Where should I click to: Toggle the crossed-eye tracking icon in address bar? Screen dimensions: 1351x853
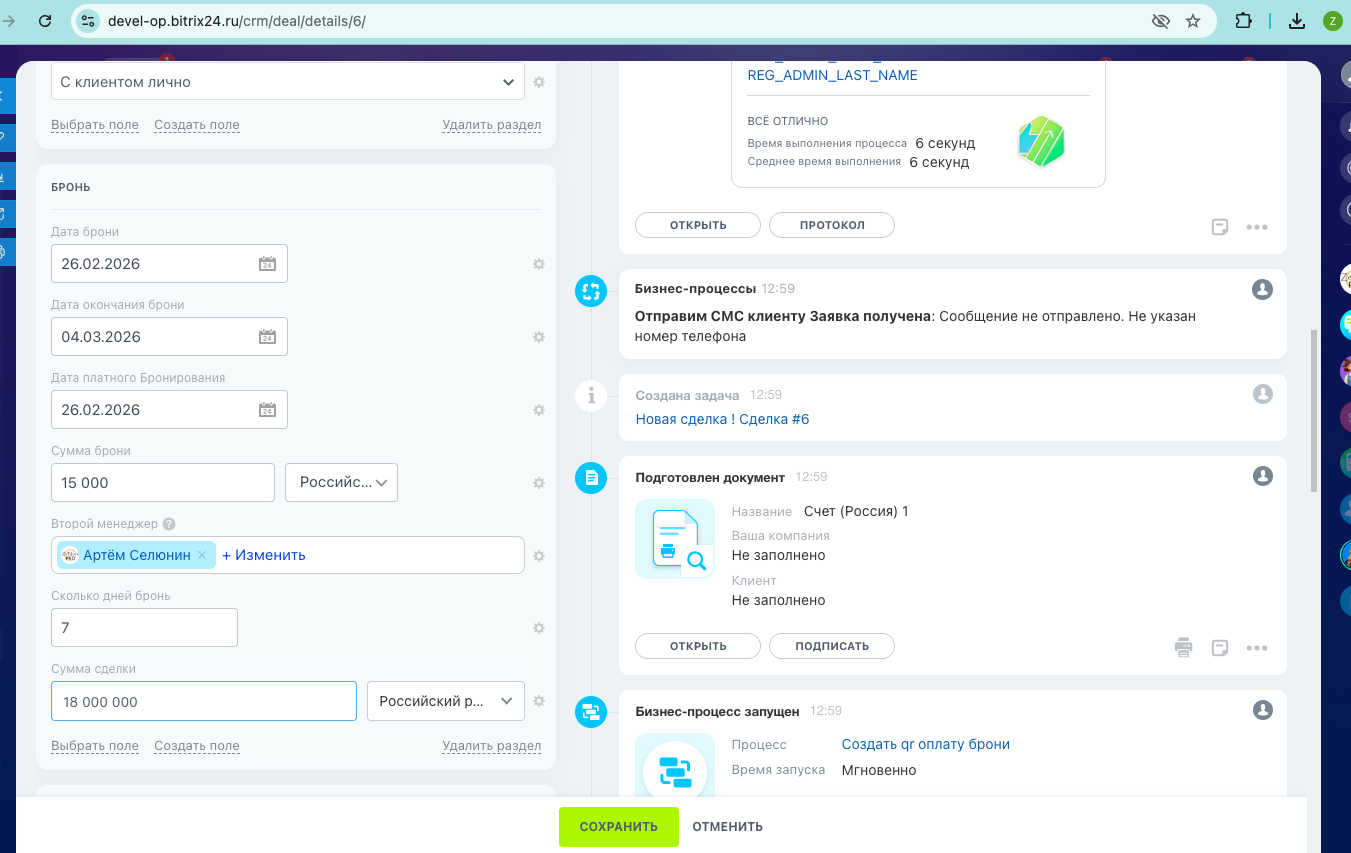(1160, 21)
